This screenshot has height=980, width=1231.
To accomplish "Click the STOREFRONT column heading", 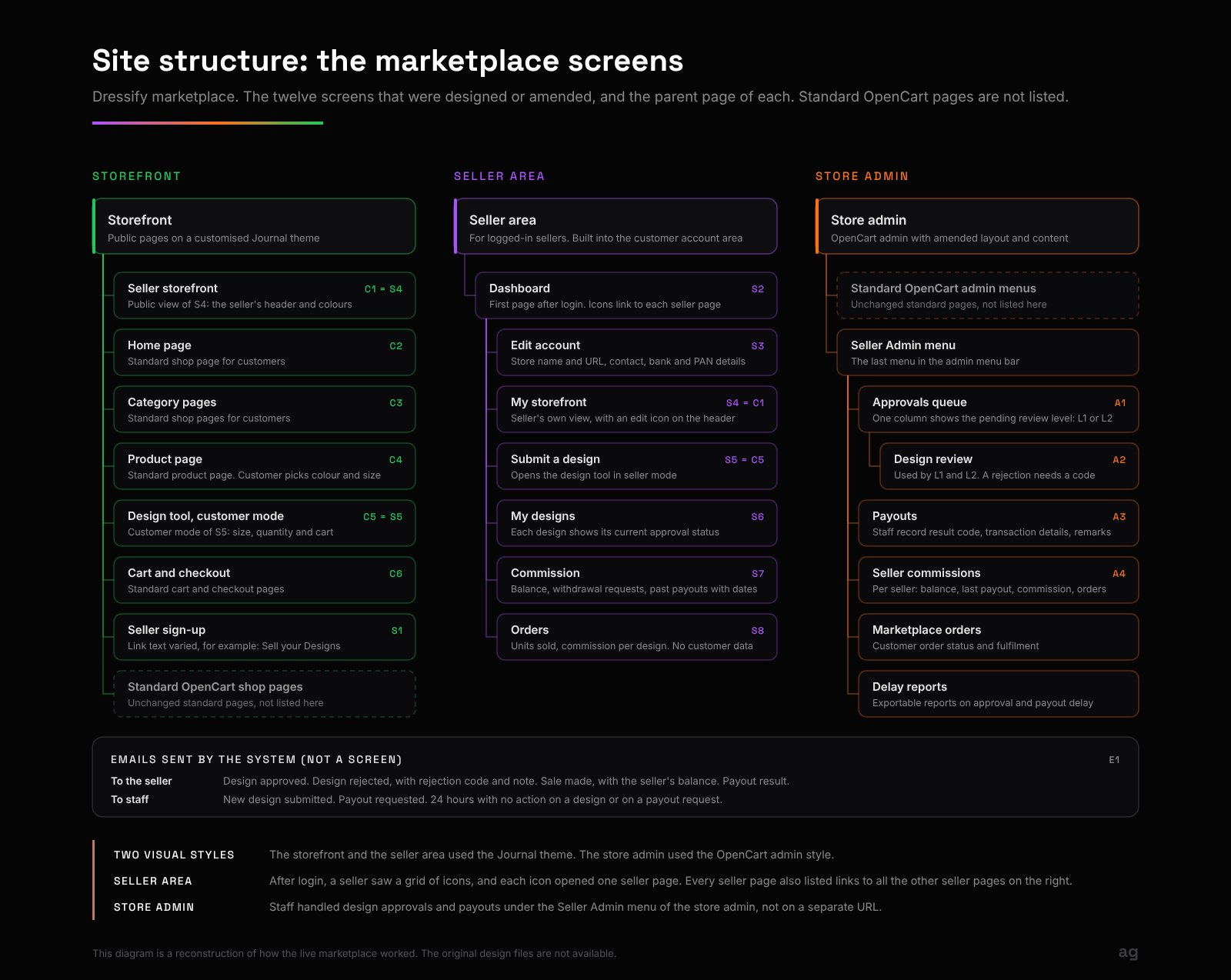I will pyautogui.click(x=137, y=176).
